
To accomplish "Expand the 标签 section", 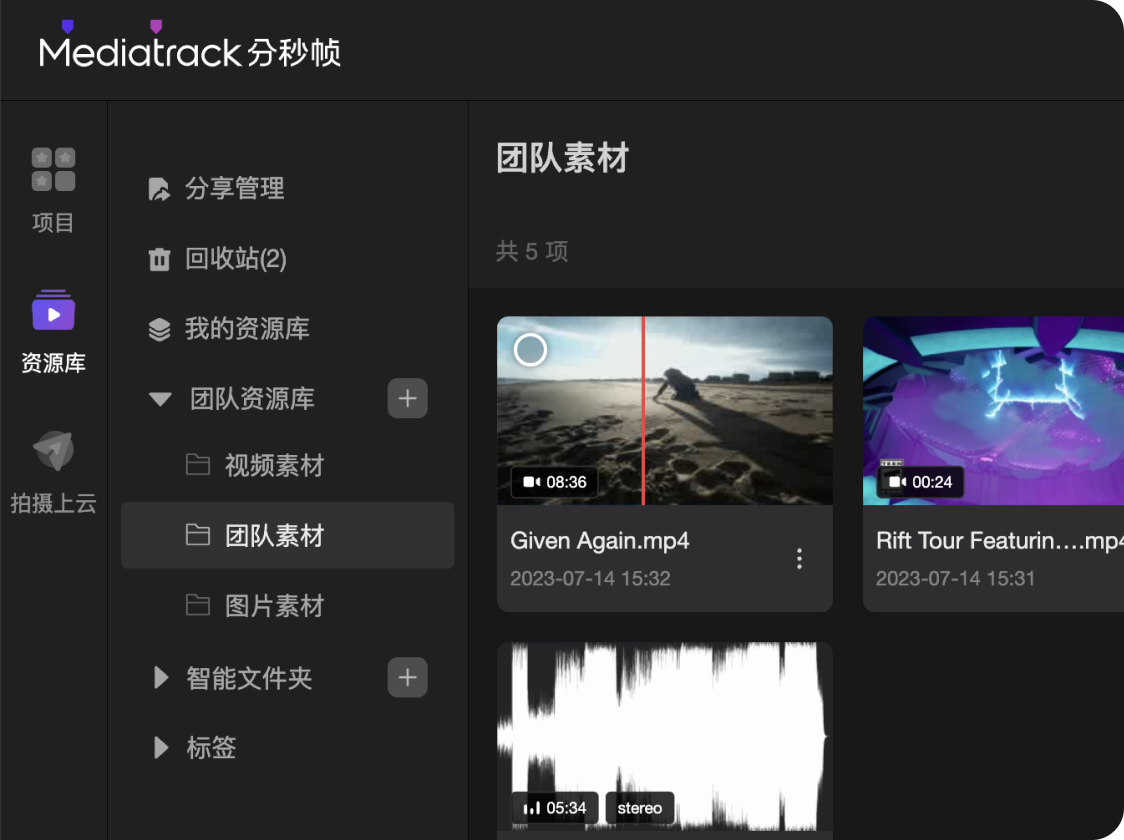I will point(161,748).
